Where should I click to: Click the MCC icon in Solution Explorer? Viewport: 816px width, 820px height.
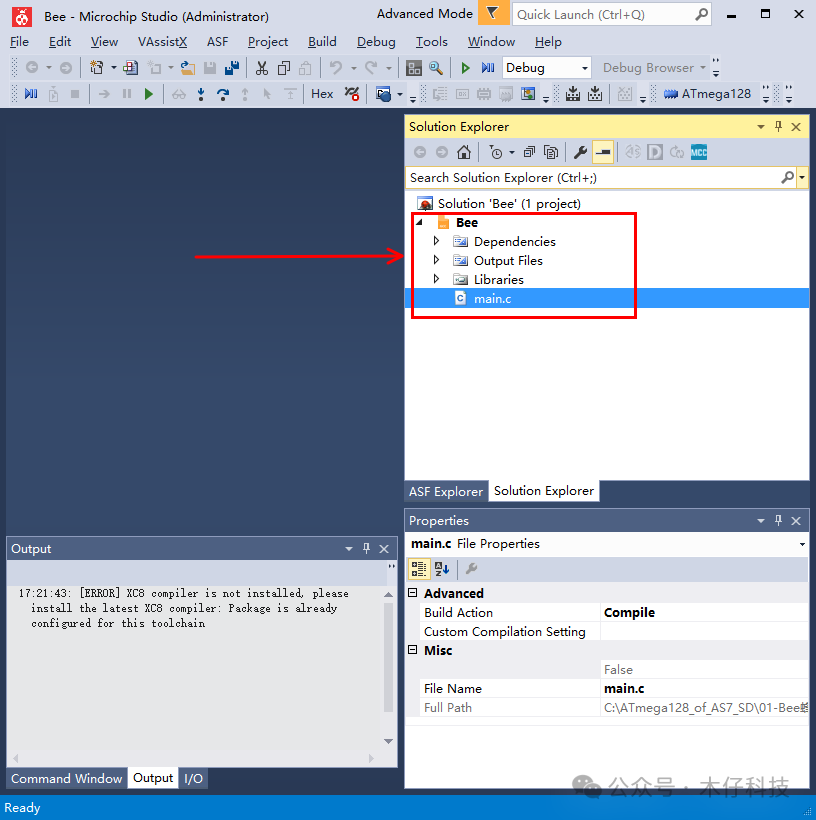coord(699,152)
